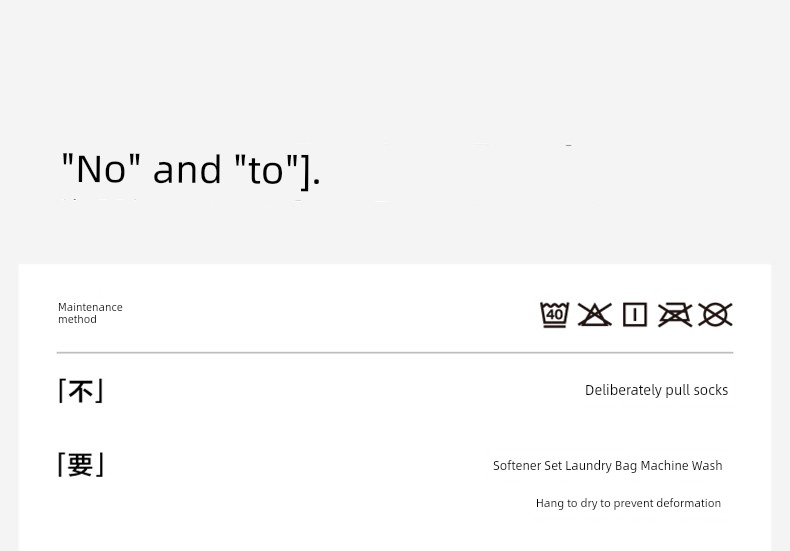790x551 pixels.
Task: Click the "No" and "to" heading
Action: pos(191,170)
